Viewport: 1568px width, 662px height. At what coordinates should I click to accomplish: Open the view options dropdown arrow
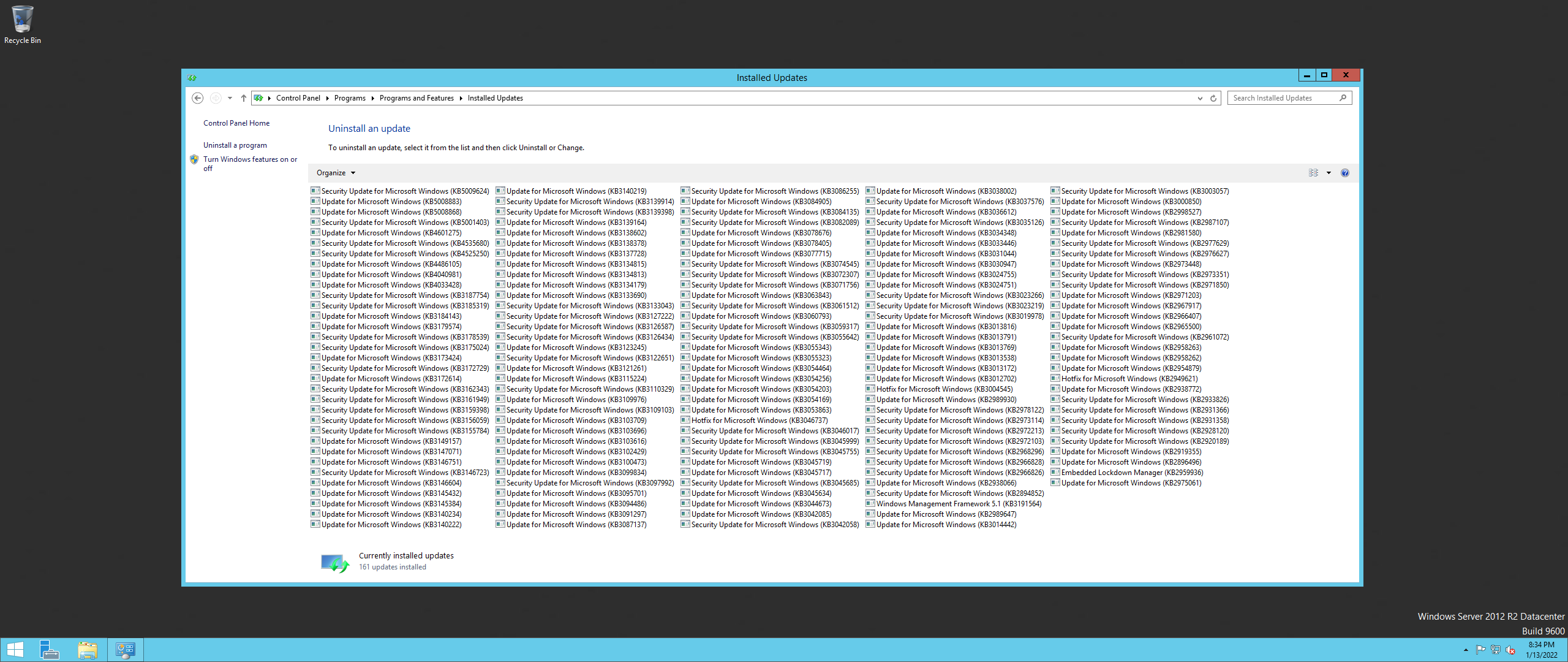[1329, 173]
